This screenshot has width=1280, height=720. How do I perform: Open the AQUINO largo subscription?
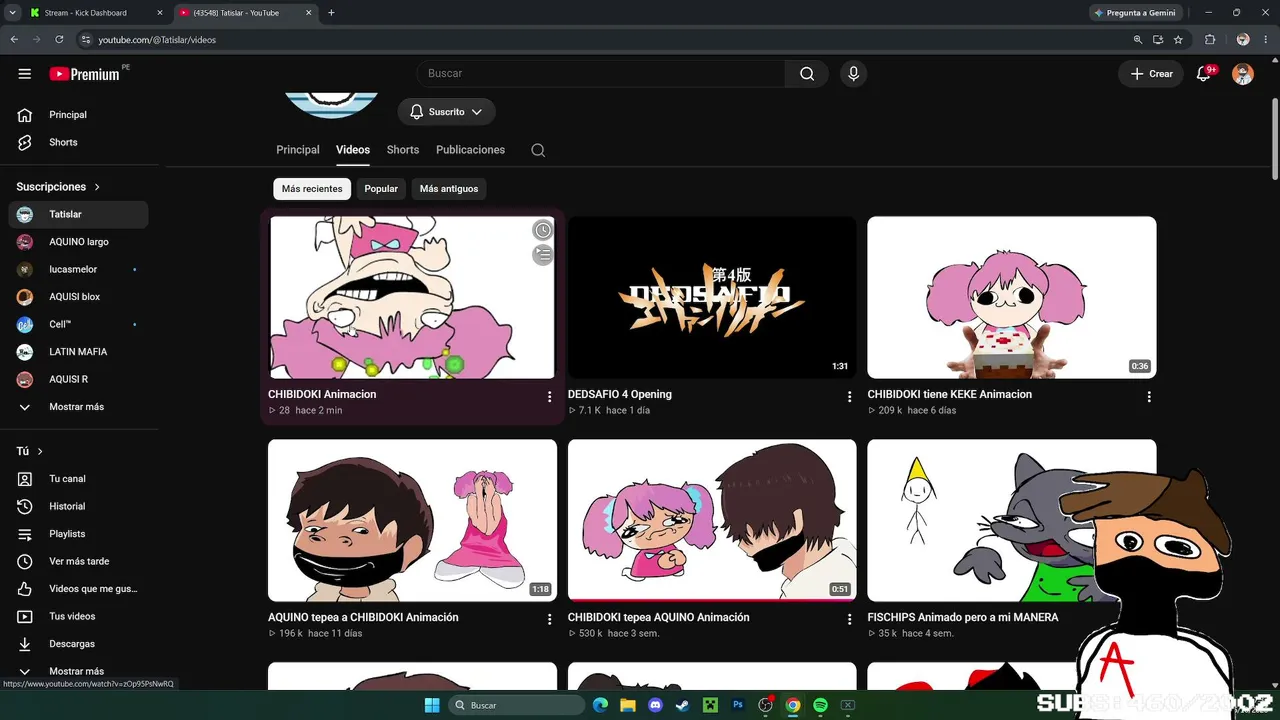pyautogui.click(x=78, y=242)
